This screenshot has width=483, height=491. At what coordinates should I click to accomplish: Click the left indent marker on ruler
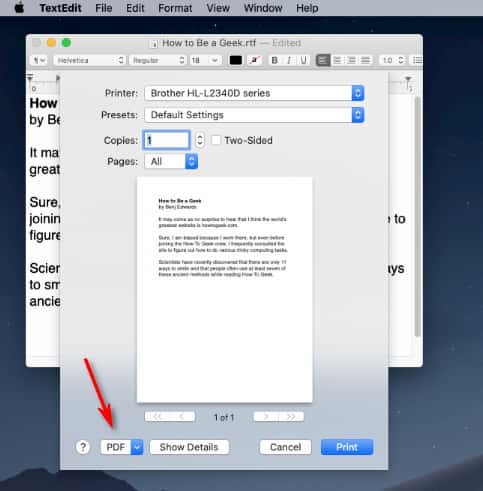[x=30, y=78]
